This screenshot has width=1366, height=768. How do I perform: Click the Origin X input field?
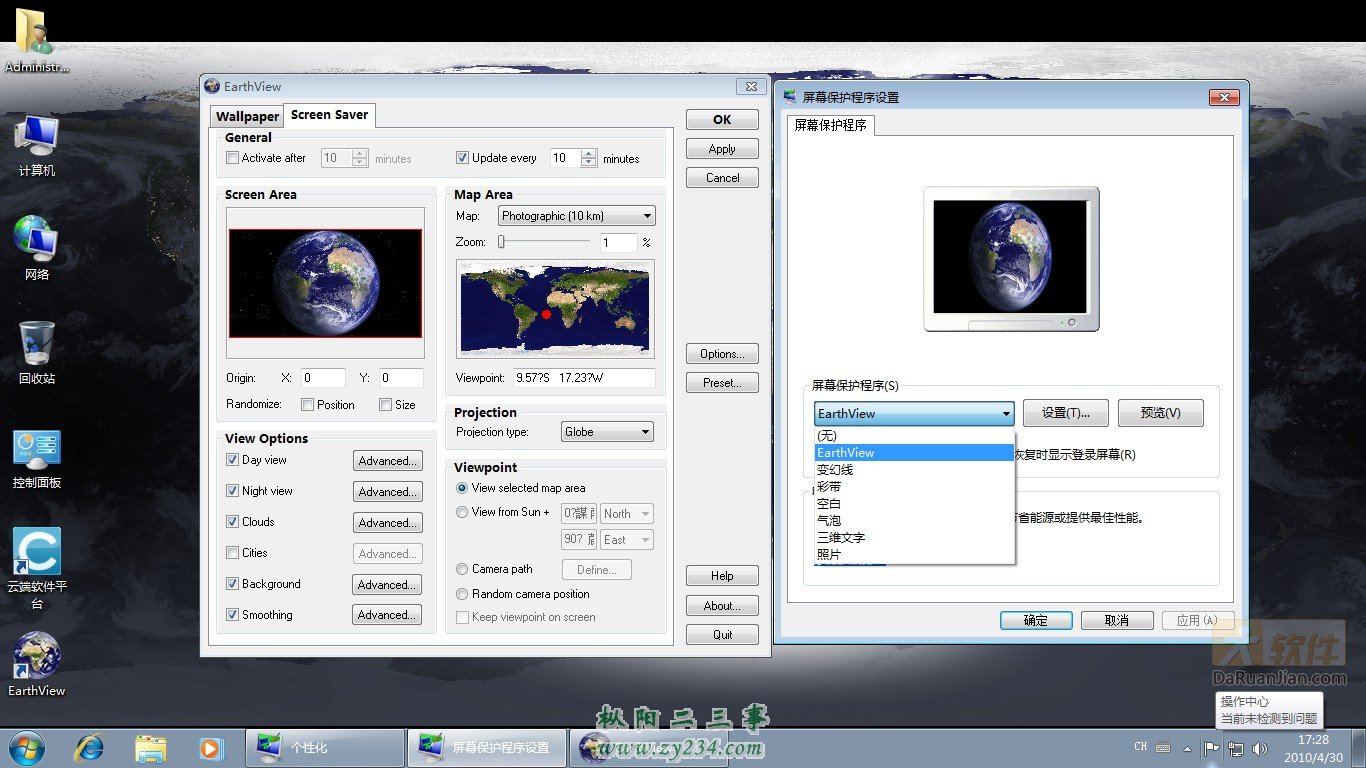coord(323,378)
